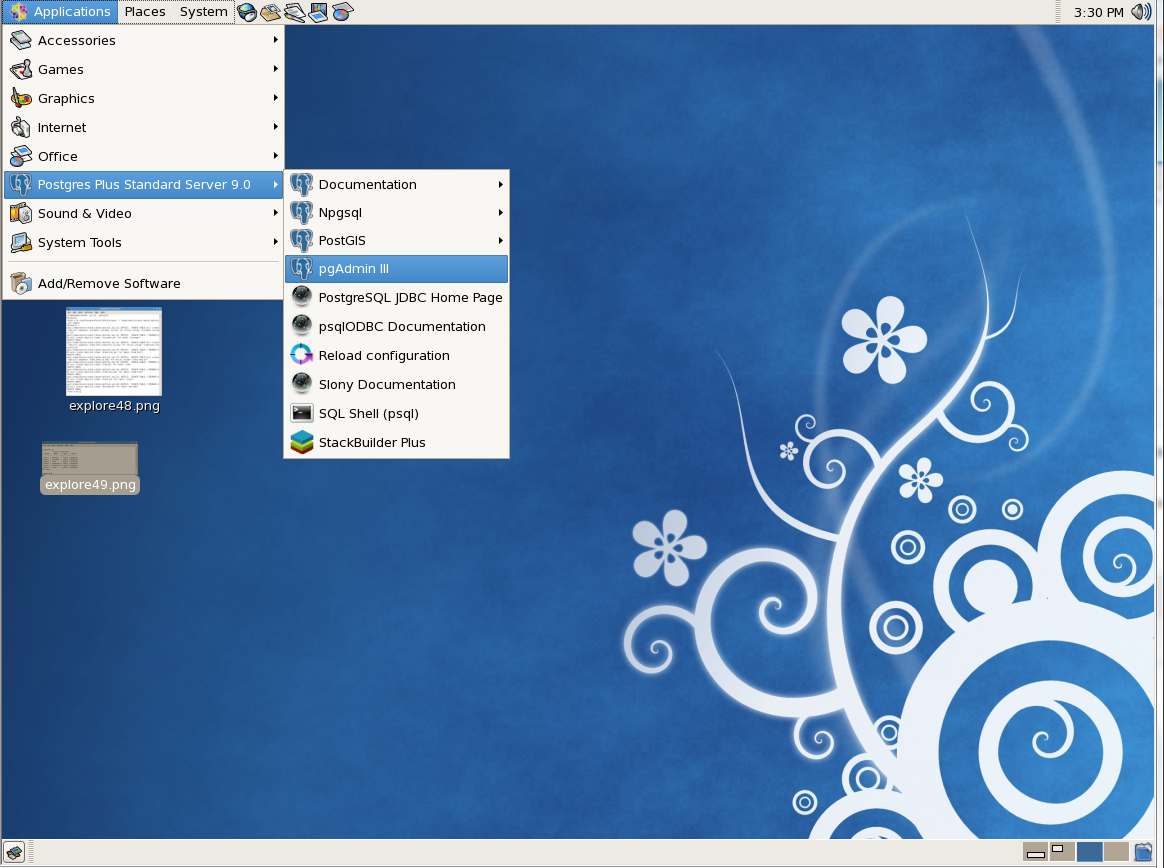1164x868 pixels.
Task: Expand the Games submenu arrow
Action: pyautogui.click(x=275, y=69)
